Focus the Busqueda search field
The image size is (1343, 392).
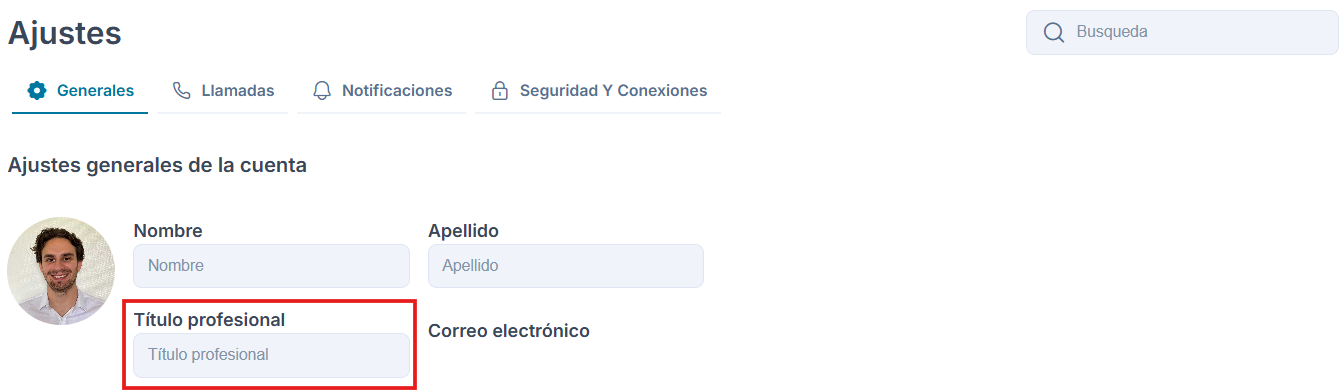click(1182, 32)
